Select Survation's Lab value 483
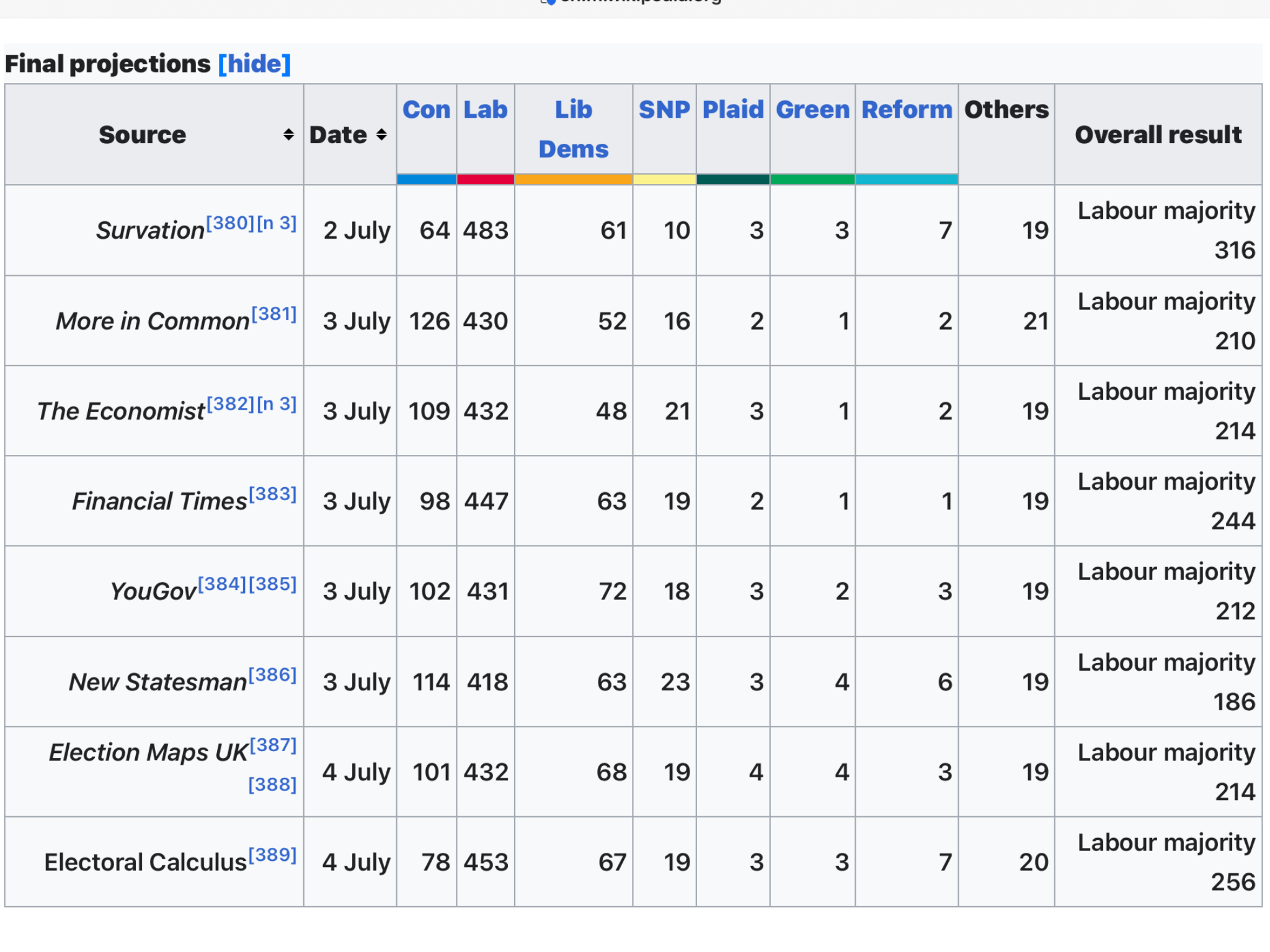1270x952 pixels. 486,231
